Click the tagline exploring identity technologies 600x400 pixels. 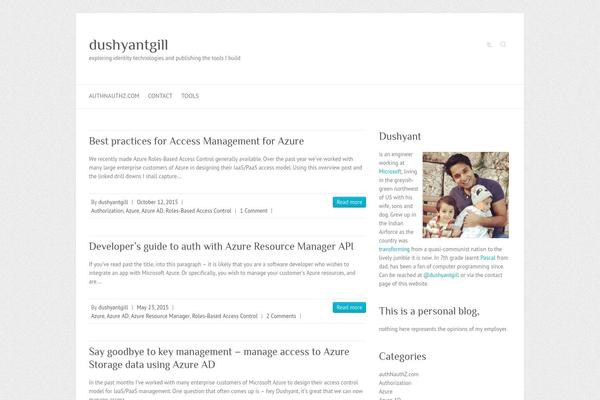[165, 58]
